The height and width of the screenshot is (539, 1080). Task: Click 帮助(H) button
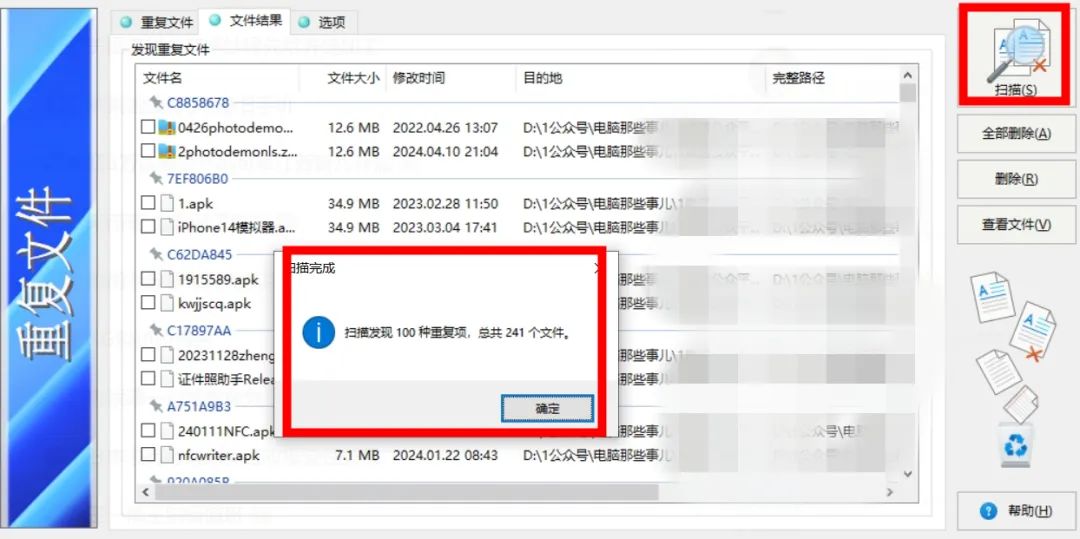(x=1016, y=511)
